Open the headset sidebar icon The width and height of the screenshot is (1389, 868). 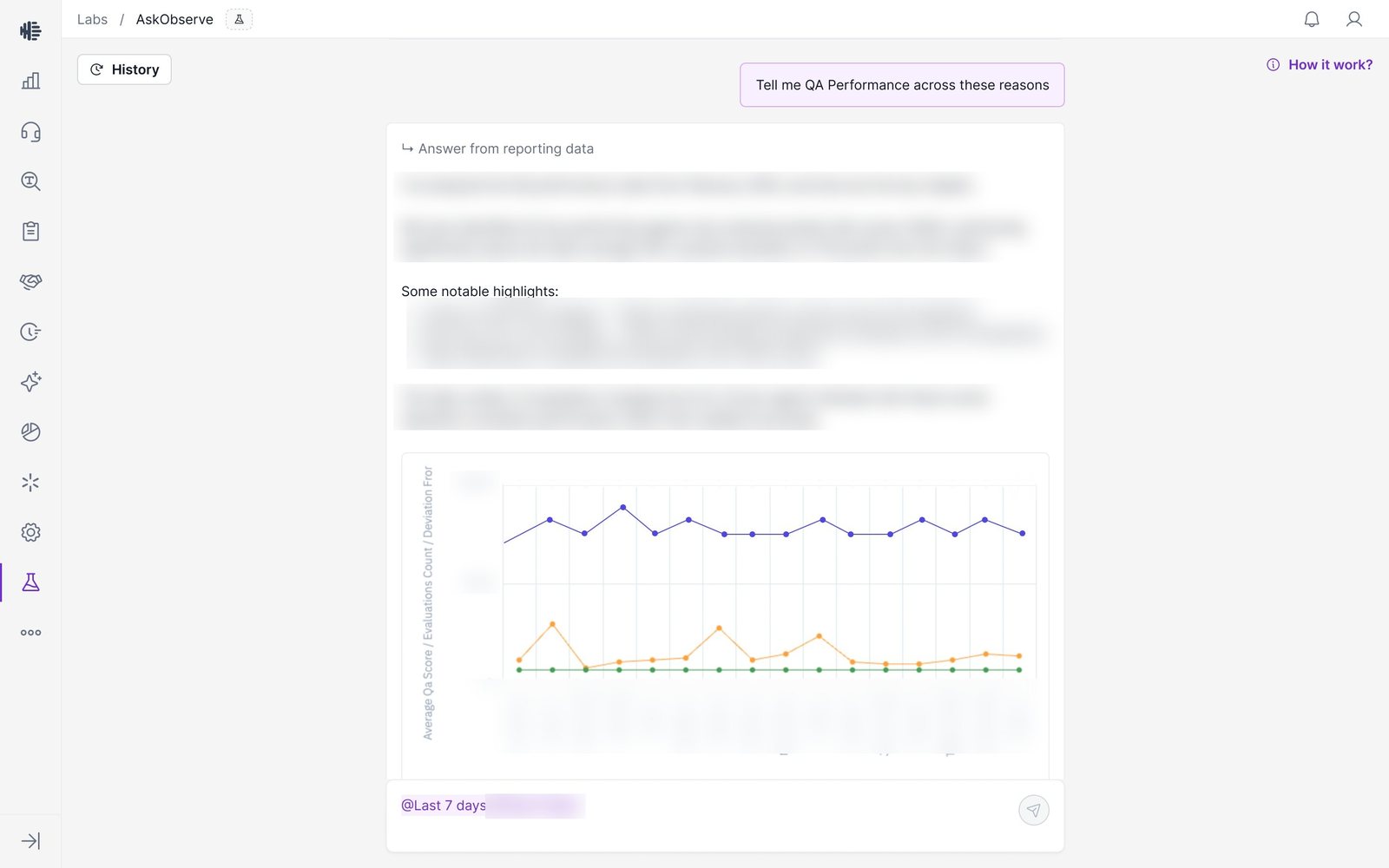click(30, 131)
